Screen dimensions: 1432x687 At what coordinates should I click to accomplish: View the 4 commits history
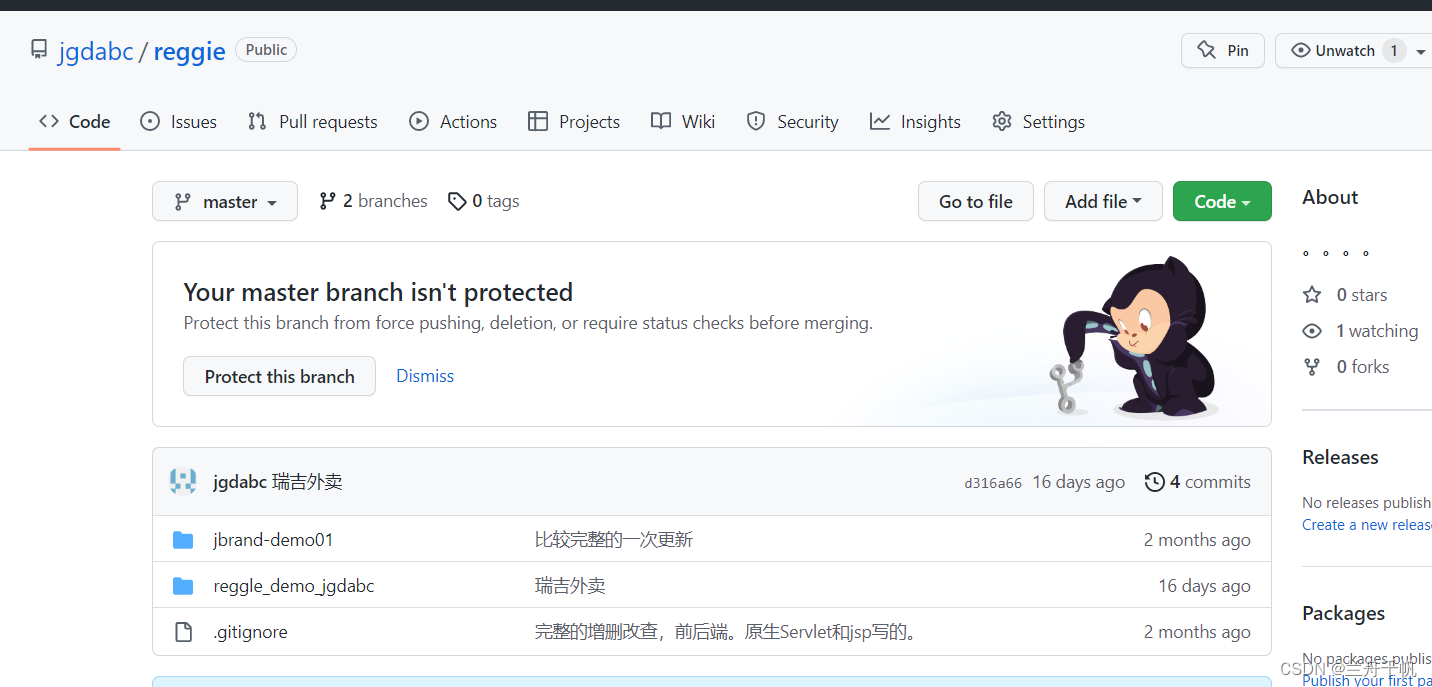[x=1198, y=482]
